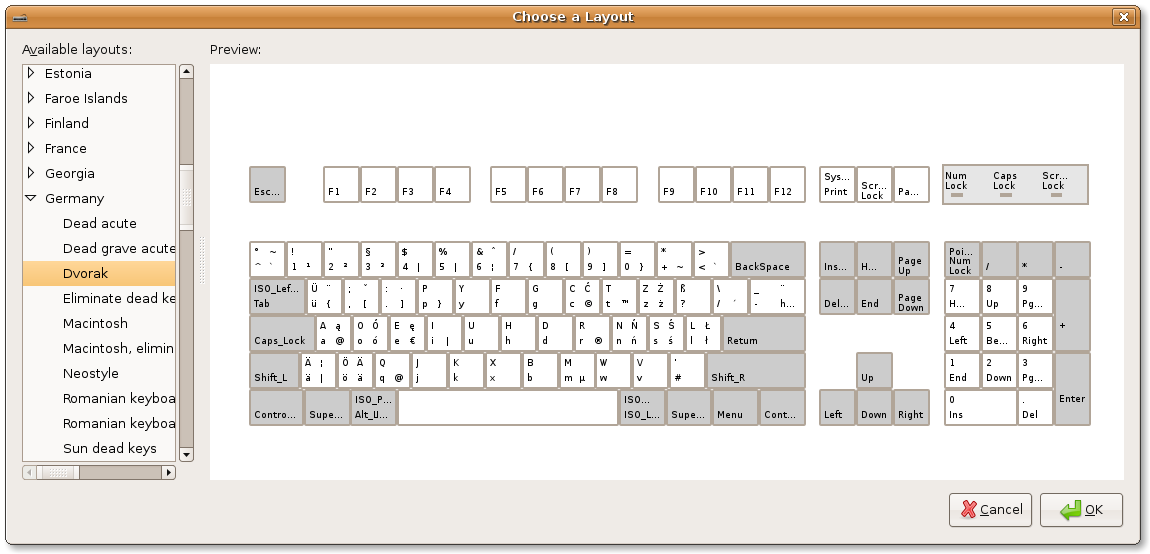Image resolution: width=1150 pixels, height=554 pixels.
Task: Collapse the Germany layout group
Action: point(31,198)
